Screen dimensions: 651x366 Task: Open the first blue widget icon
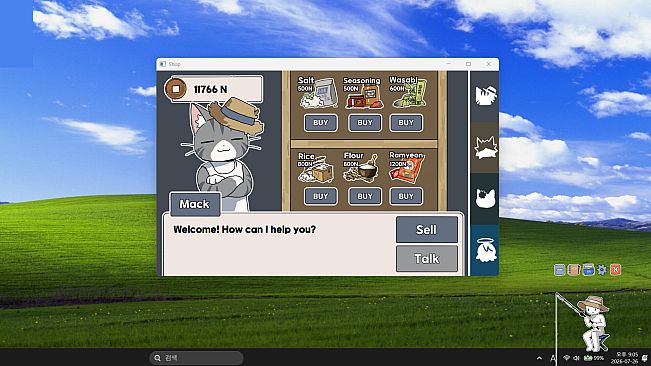(559, 270)
